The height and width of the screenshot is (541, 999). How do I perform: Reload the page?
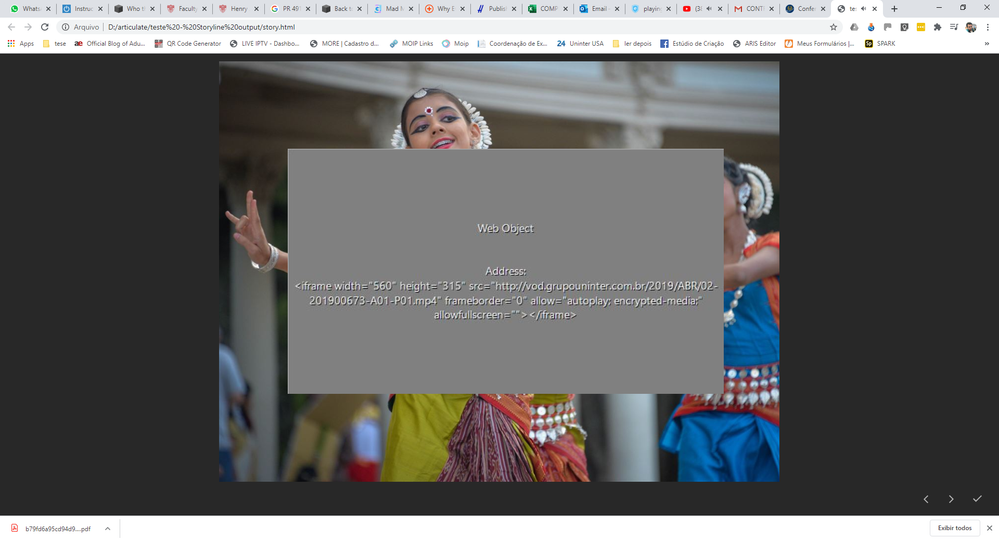click(45, 27)
